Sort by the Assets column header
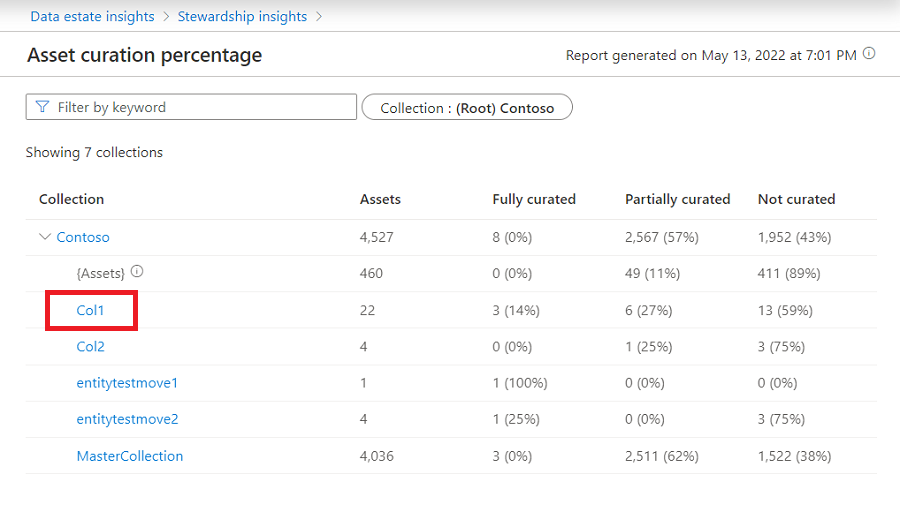900x512 pixels. 380,199
